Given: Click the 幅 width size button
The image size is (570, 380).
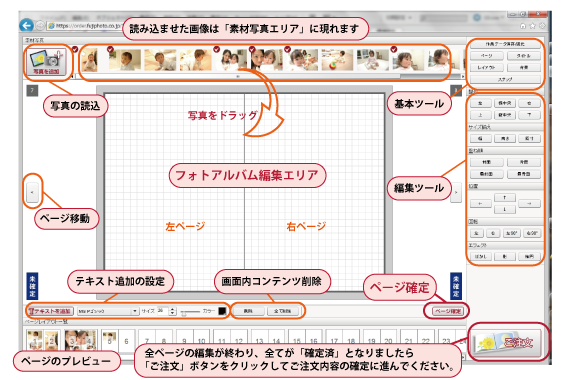Looking at the screenshot, I should [480, 139].
